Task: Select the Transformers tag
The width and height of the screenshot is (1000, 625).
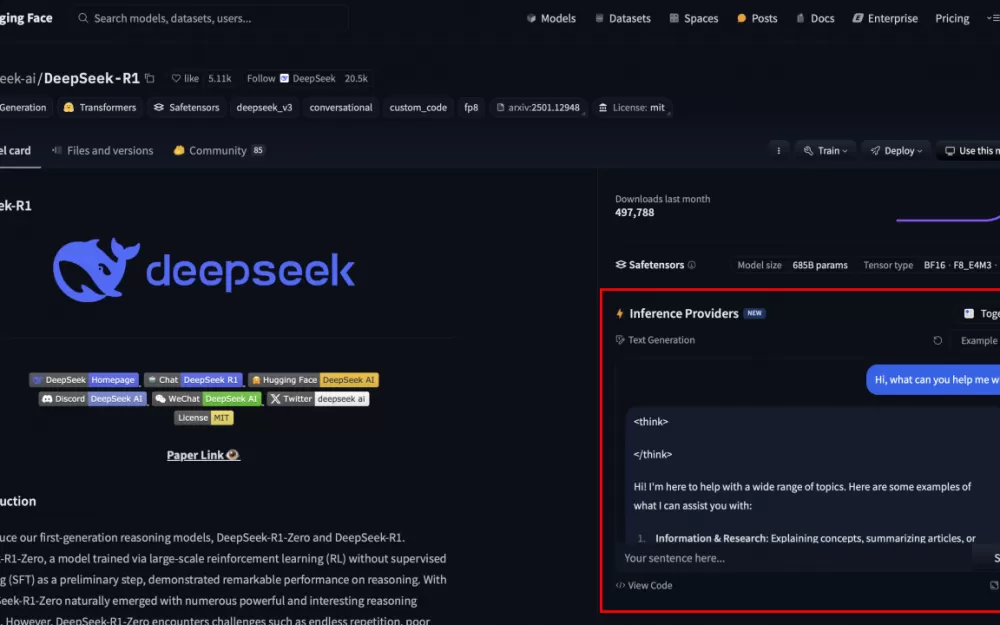Action: click(x=99, y=107)
